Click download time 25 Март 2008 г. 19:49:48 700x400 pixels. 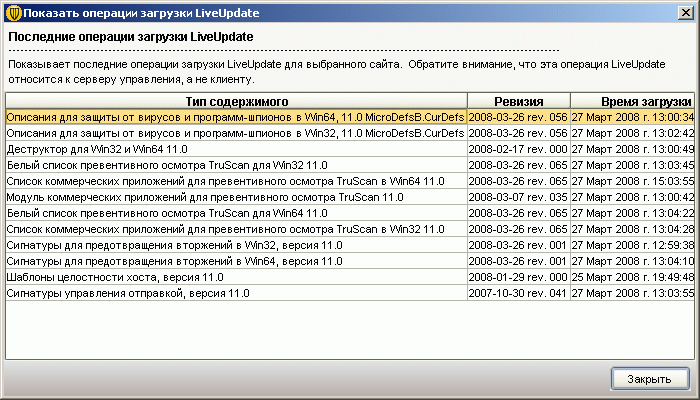coord(633,278)
